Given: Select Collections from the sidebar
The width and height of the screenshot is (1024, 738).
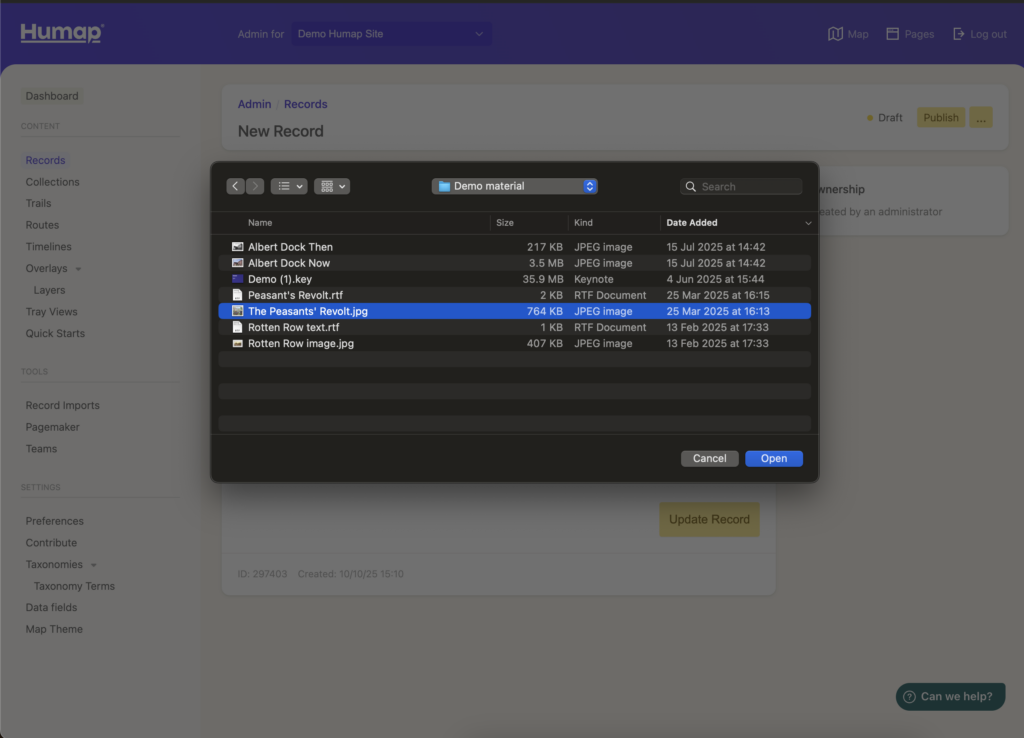Looking at the screenshot, I should click(52, 181).
